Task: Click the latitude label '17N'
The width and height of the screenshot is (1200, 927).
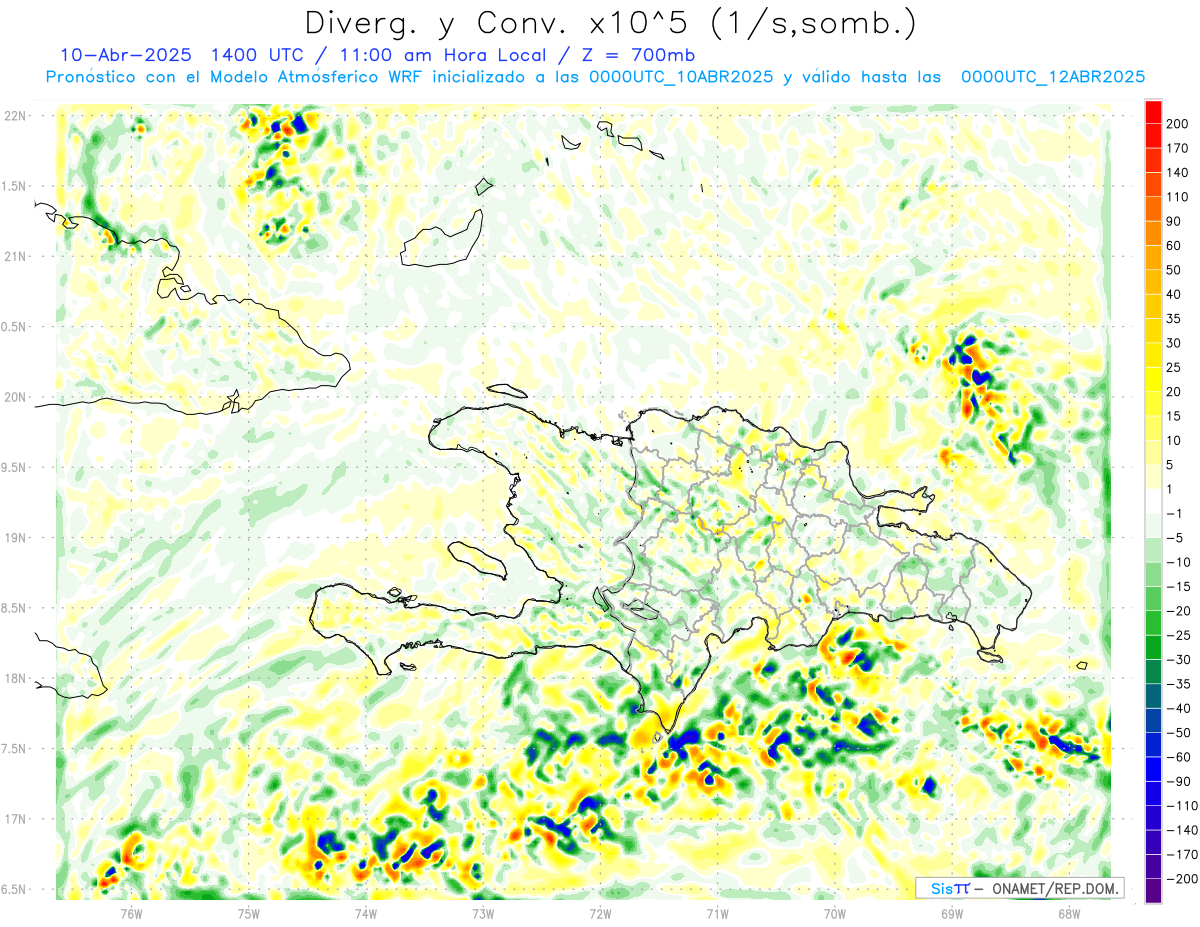Action: click(x=16, y=820)
